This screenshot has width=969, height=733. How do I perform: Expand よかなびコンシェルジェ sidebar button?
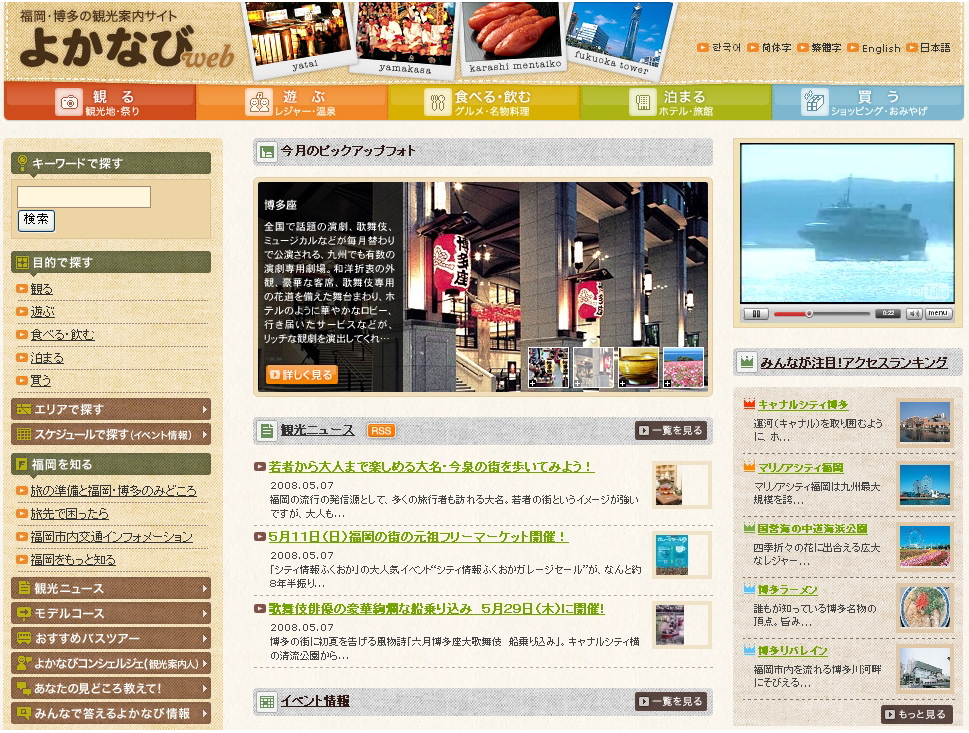[111, 663]
